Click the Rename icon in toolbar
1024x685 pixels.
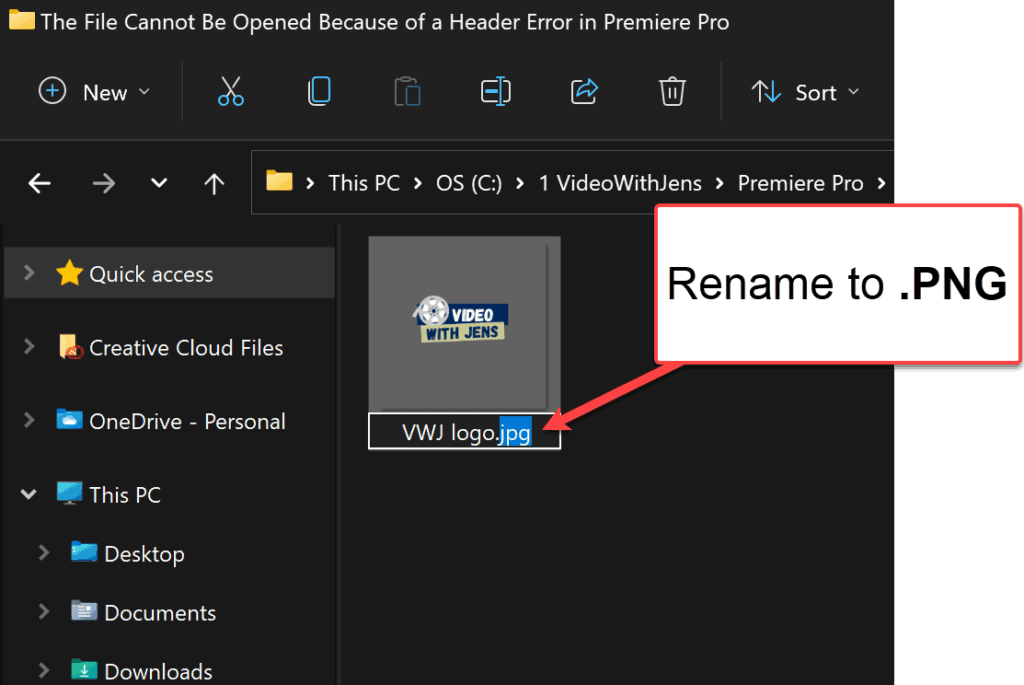point(496,91)
